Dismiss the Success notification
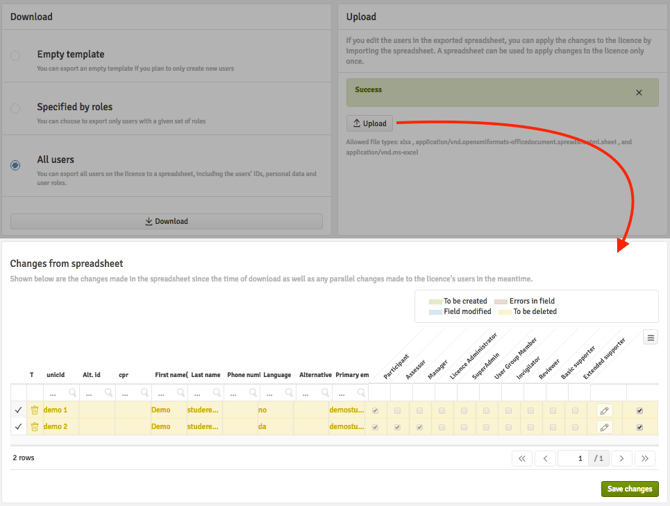 [639, 92]
